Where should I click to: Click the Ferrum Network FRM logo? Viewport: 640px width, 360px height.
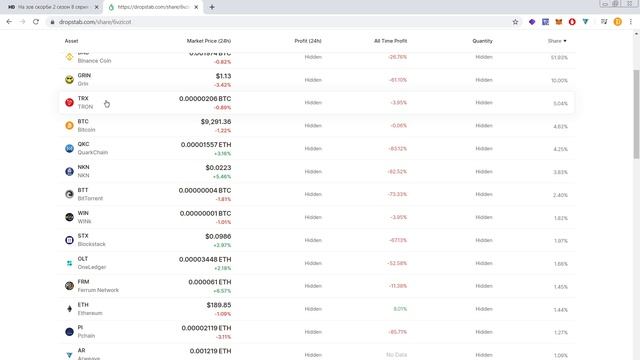pos(69,286)
